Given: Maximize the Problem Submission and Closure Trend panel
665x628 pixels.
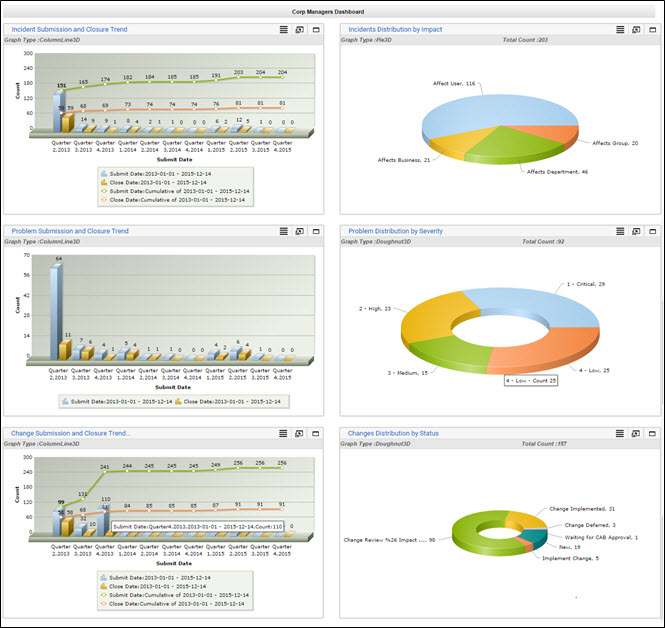Looking at the screenshot, I should (x=316, y=231).
